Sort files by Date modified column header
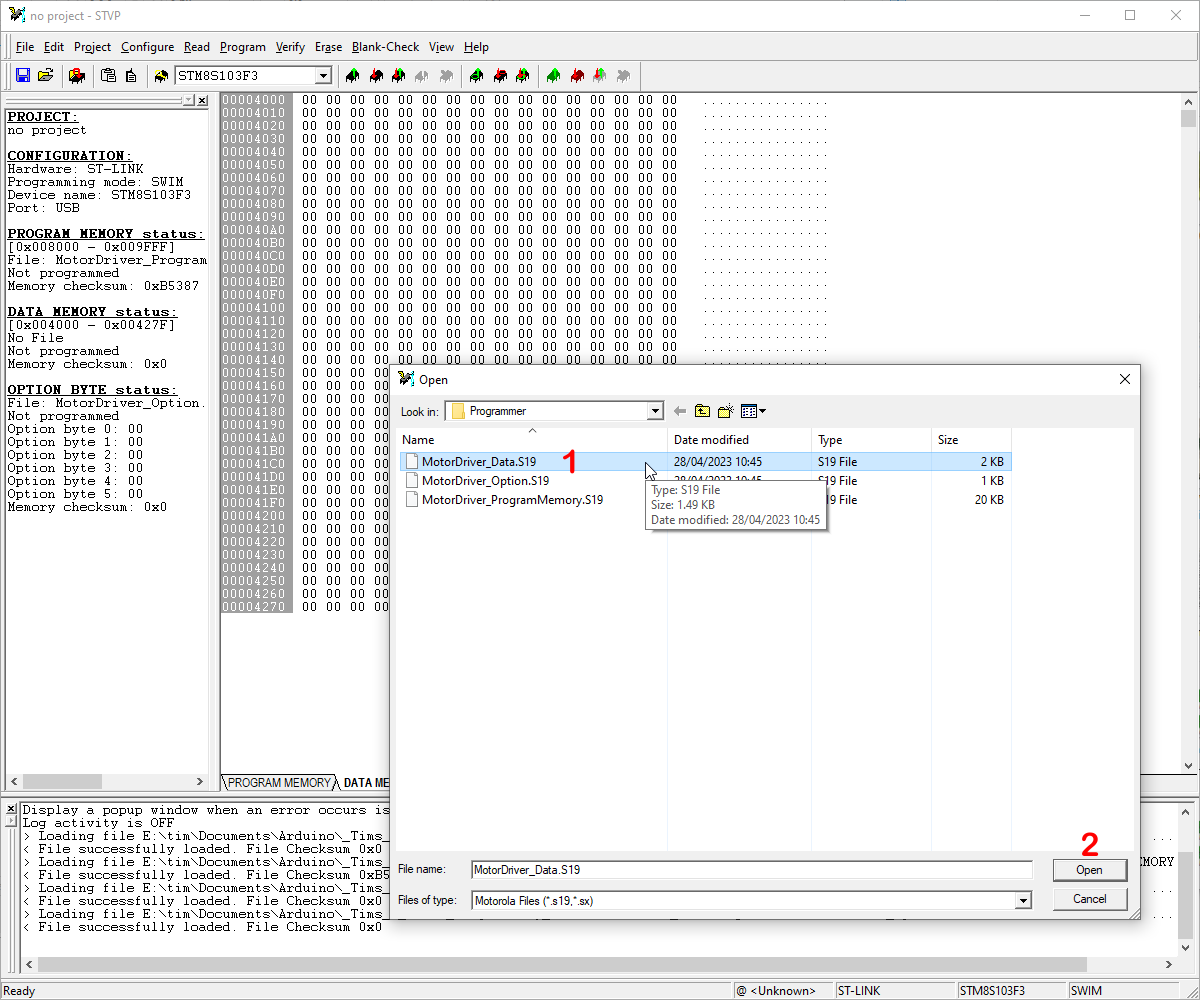The image size is (1200, 1000). (x=740, y=439)
